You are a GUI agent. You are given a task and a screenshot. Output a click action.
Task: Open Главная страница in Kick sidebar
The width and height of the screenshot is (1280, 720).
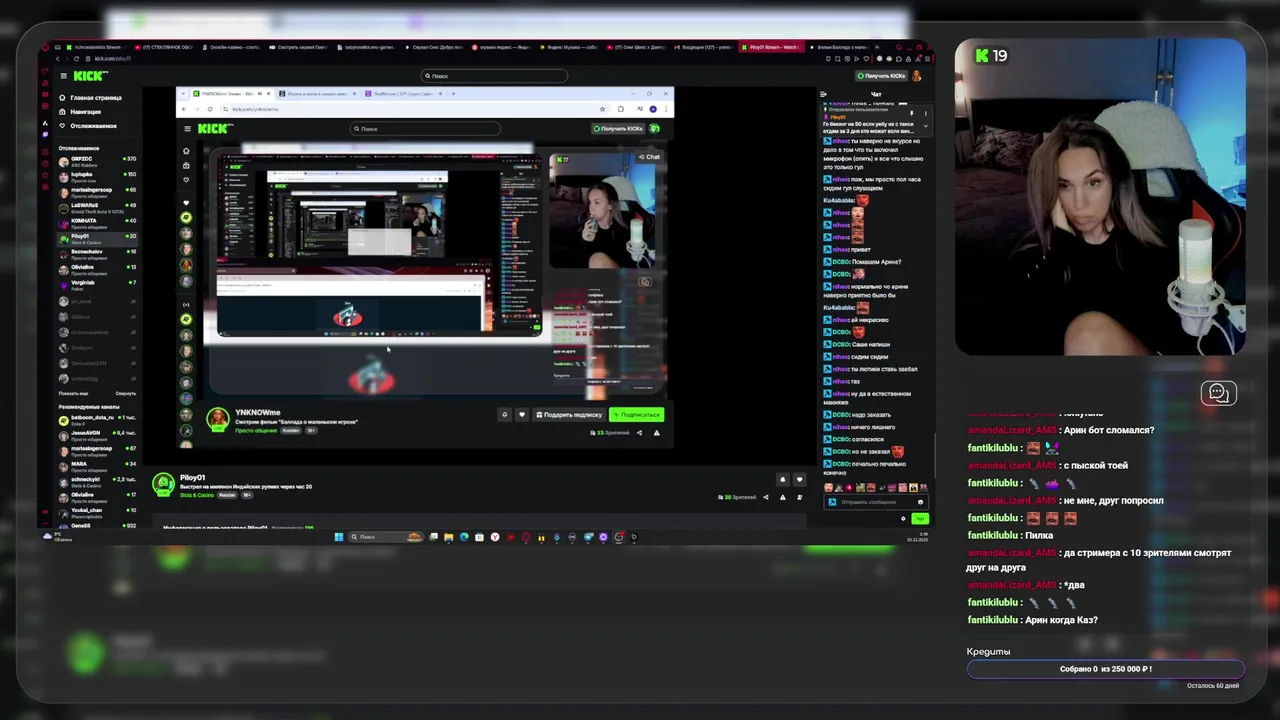[90, 98]
